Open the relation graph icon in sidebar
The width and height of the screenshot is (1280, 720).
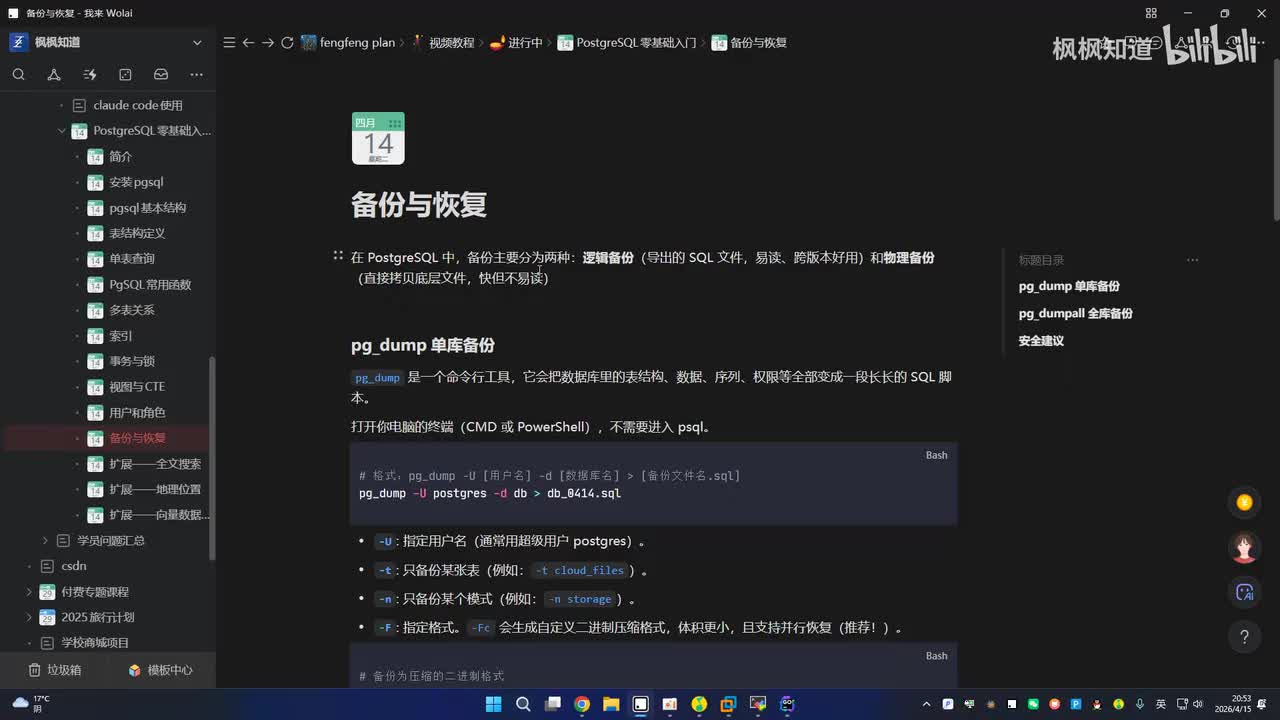[x=54, y=74]
